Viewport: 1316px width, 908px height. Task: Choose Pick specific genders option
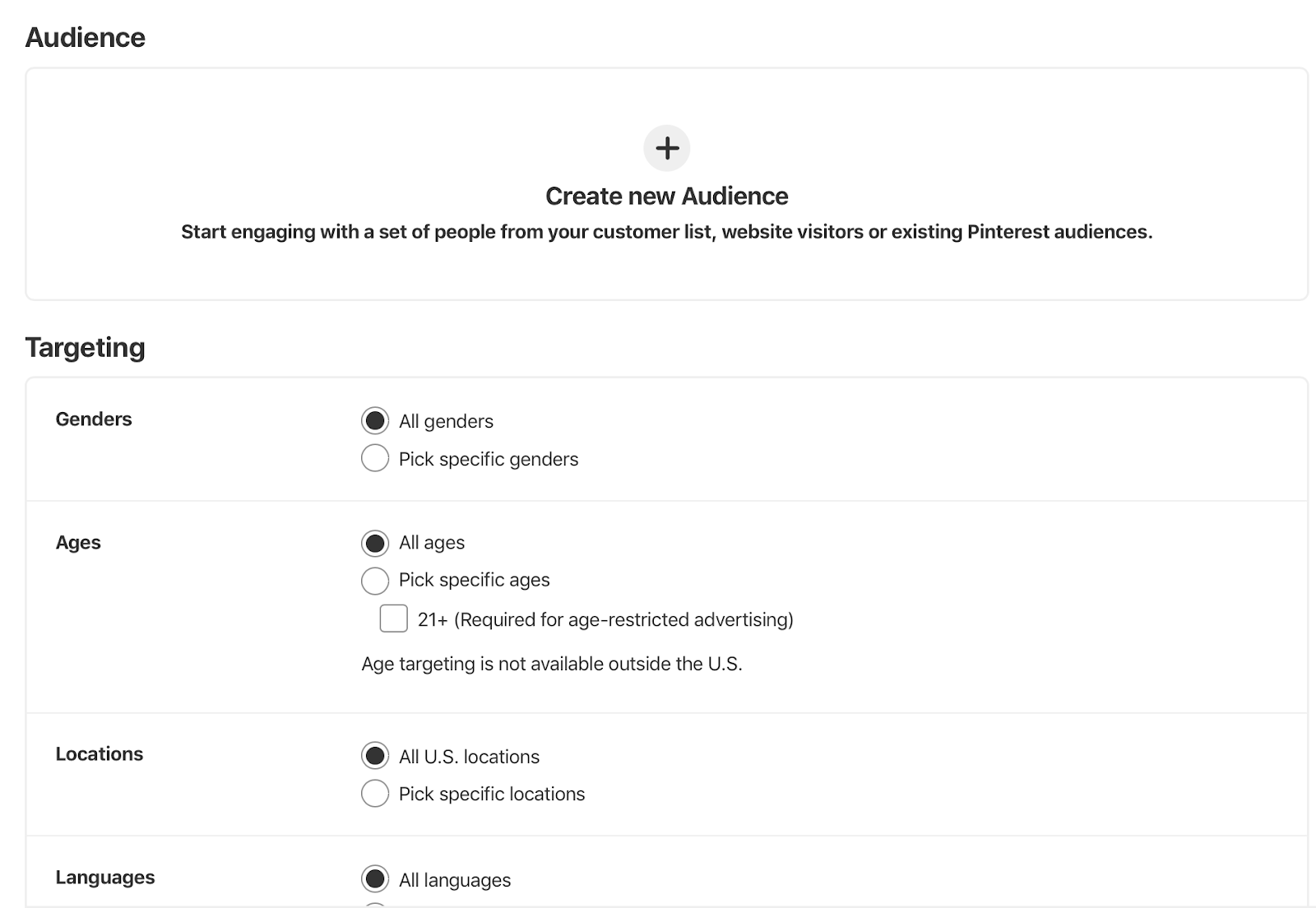point(375,458)
